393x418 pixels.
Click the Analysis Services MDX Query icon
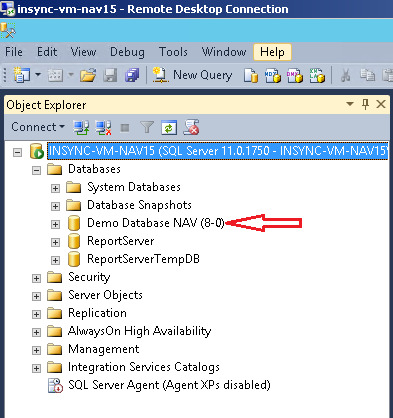(x=273, y=75)
